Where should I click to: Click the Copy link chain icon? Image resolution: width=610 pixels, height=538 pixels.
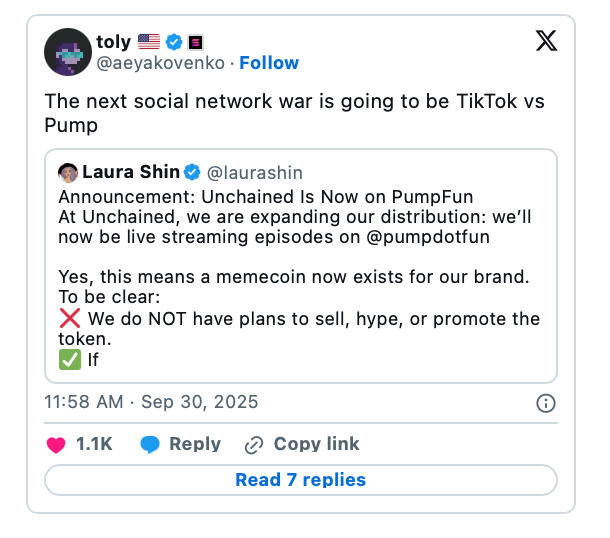click(x=254, y=444)
